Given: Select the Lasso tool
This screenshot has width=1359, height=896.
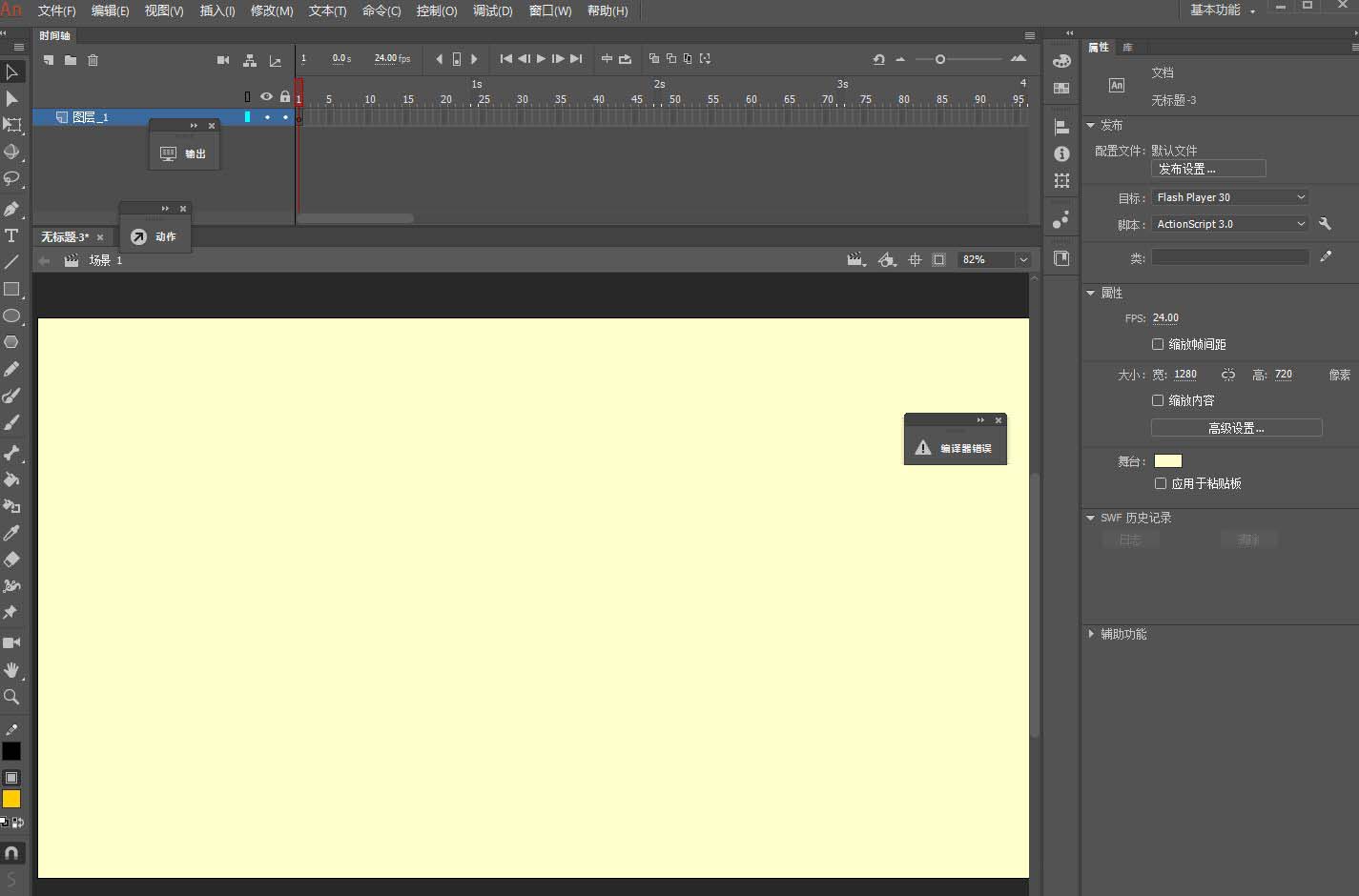Looking at the screenshot, I should (x=11, y=178).
